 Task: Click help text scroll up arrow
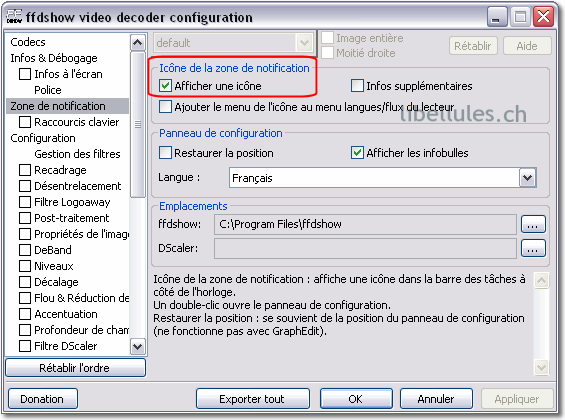[541, 281]
